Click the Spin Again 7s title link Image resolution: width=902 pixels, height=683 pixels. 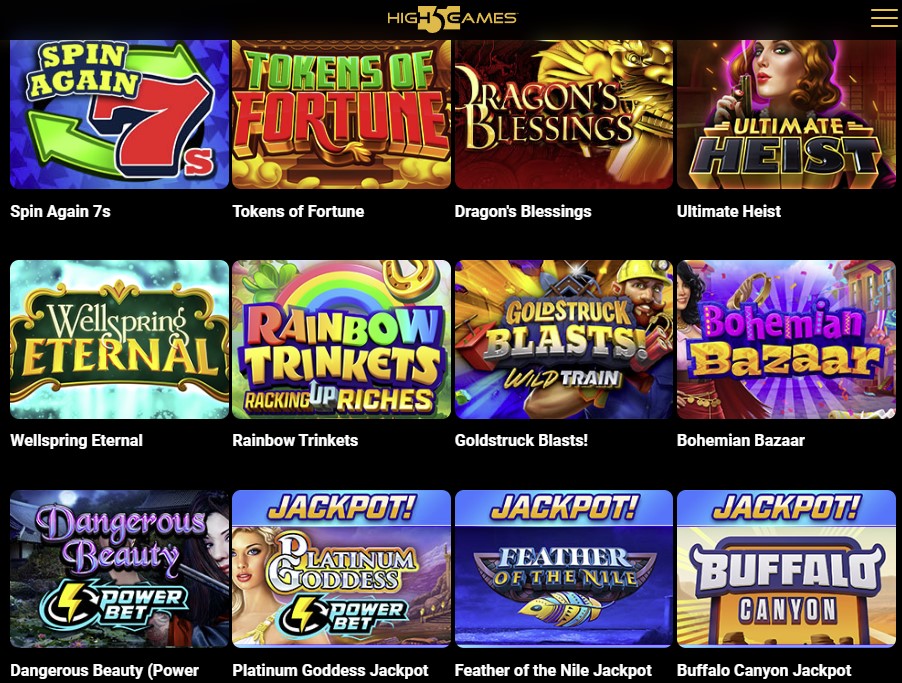point(60,211)
